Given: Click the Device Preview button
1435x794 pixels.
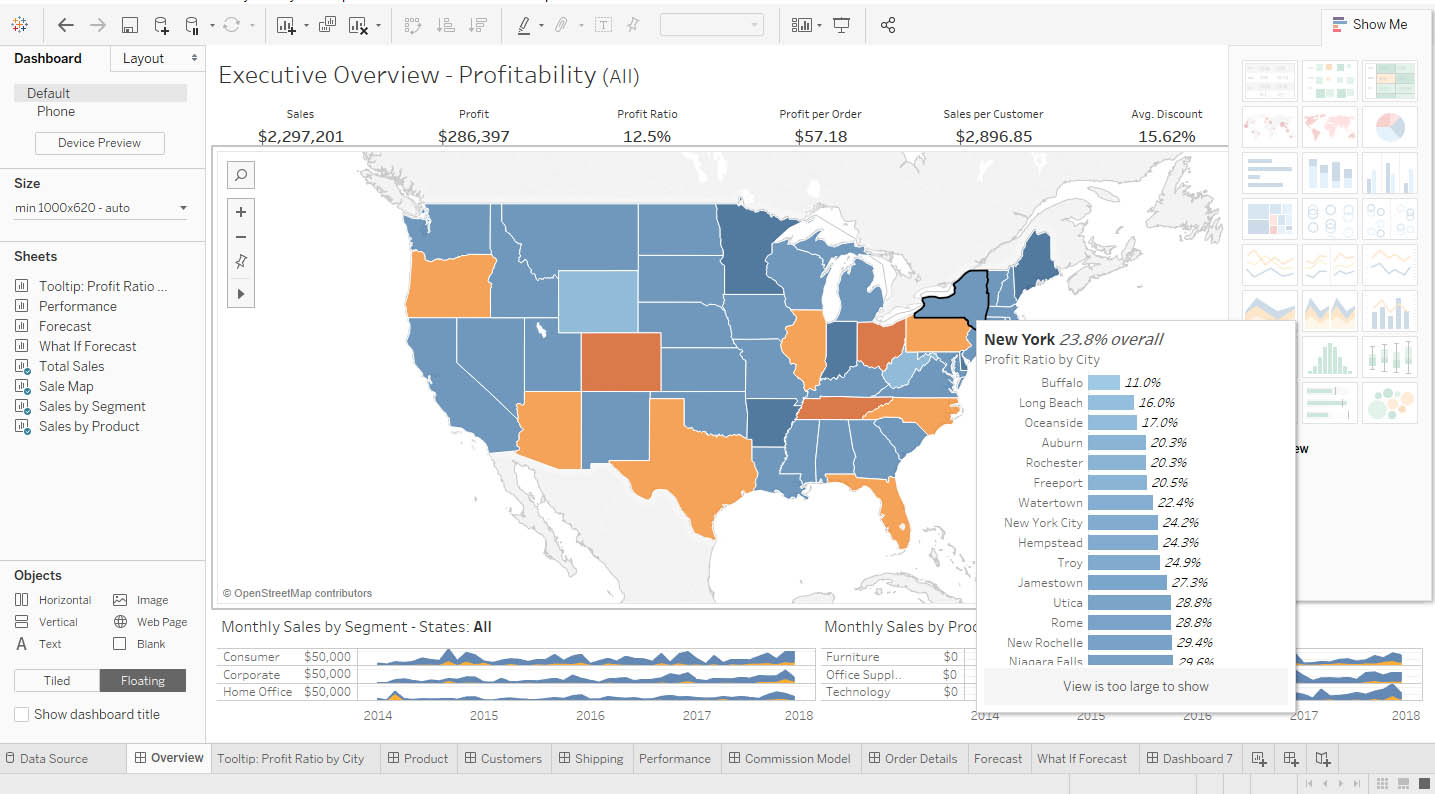Looking at the screenshot, I should pos(100,143).
